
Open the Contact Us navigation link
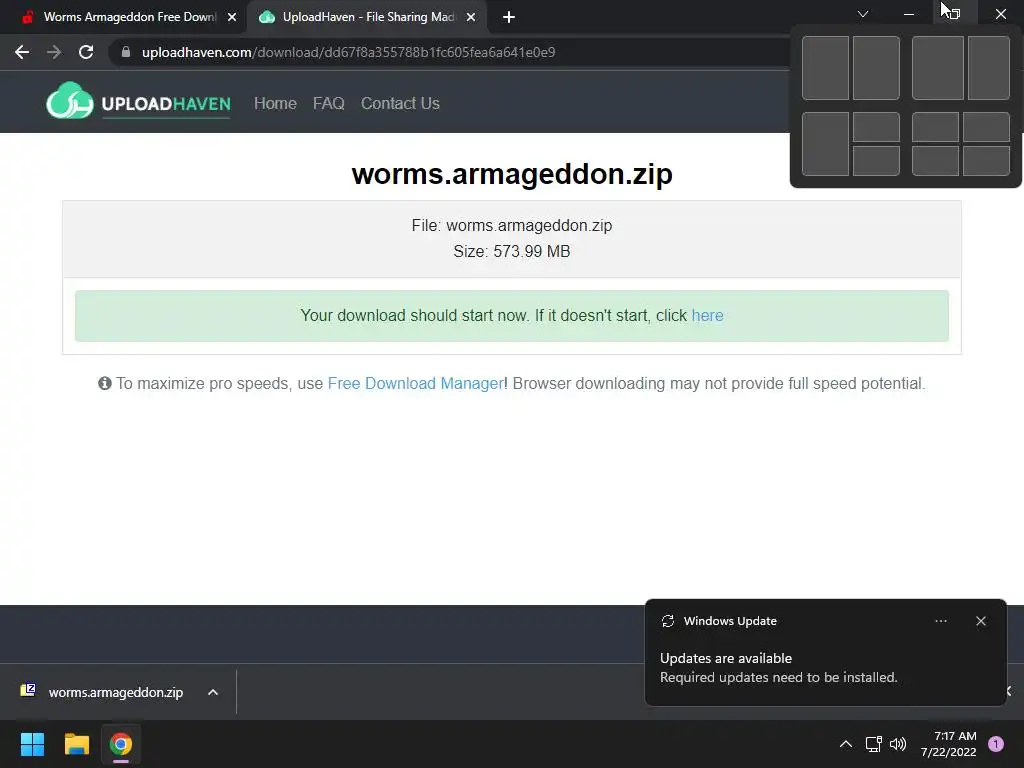[x=400, y=103]
